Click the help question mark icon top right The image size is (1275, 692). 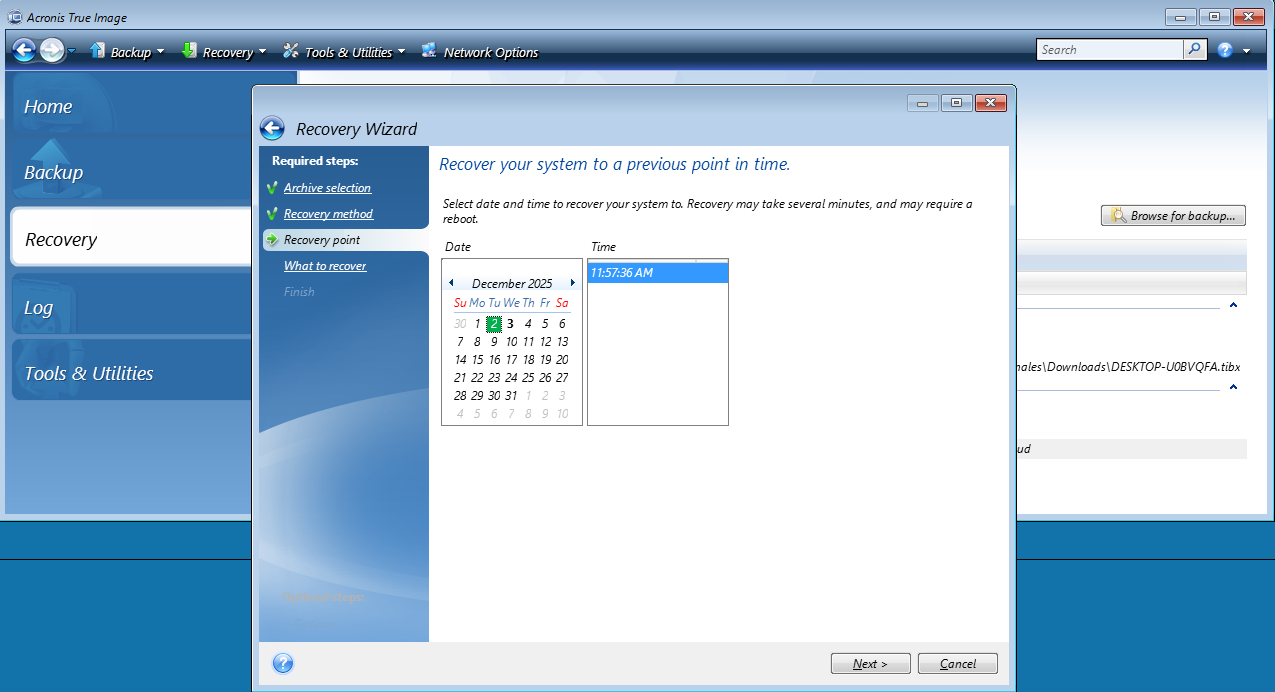click(x=1226, y=48)
